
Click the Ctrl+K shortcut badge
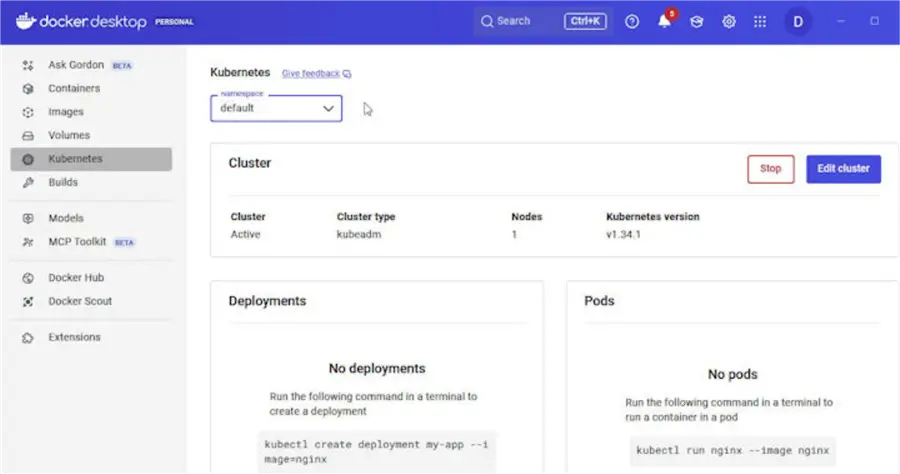[x=585, y=21]
